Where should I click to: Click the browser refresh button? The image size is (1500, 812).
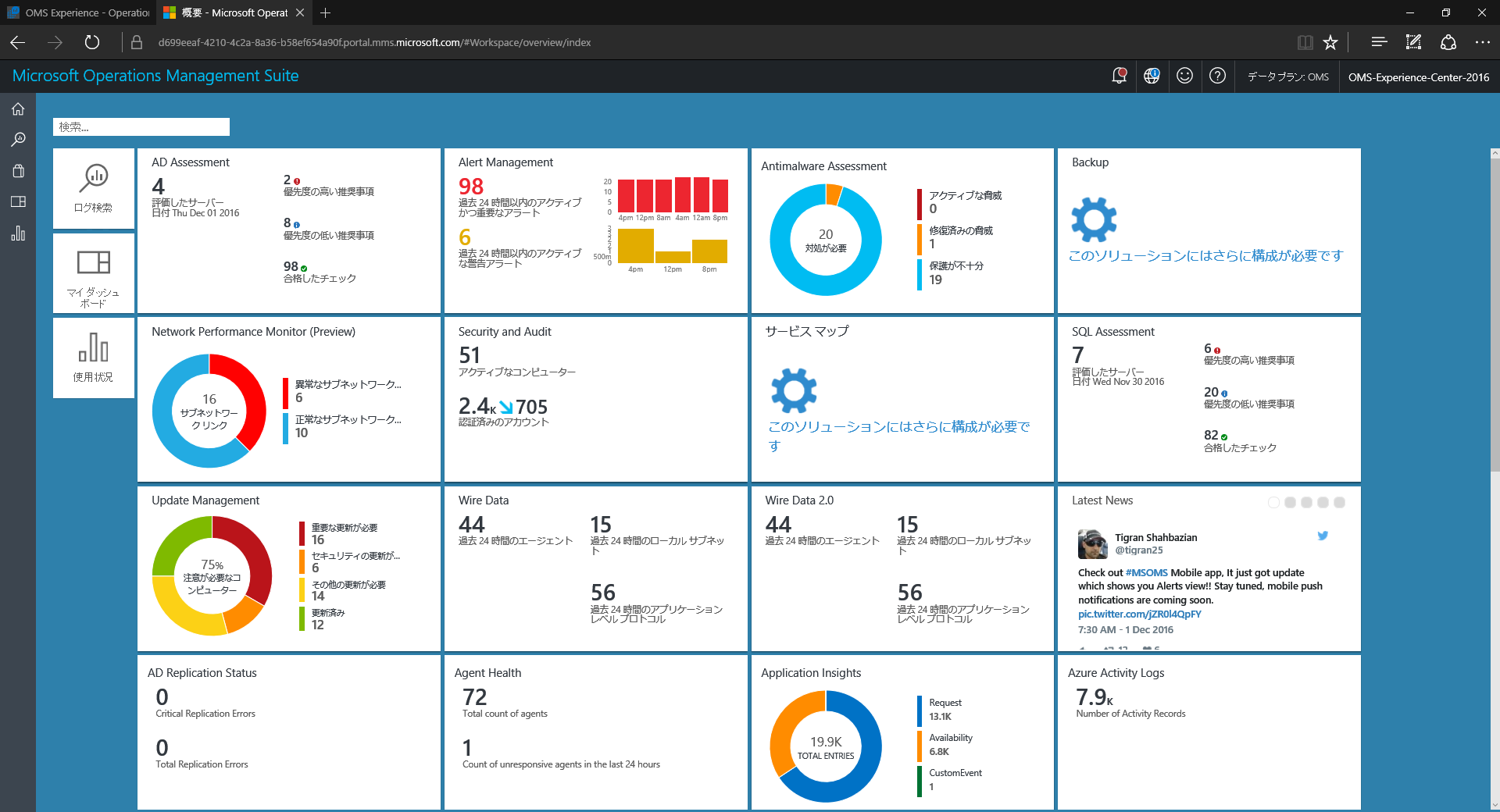92,42
